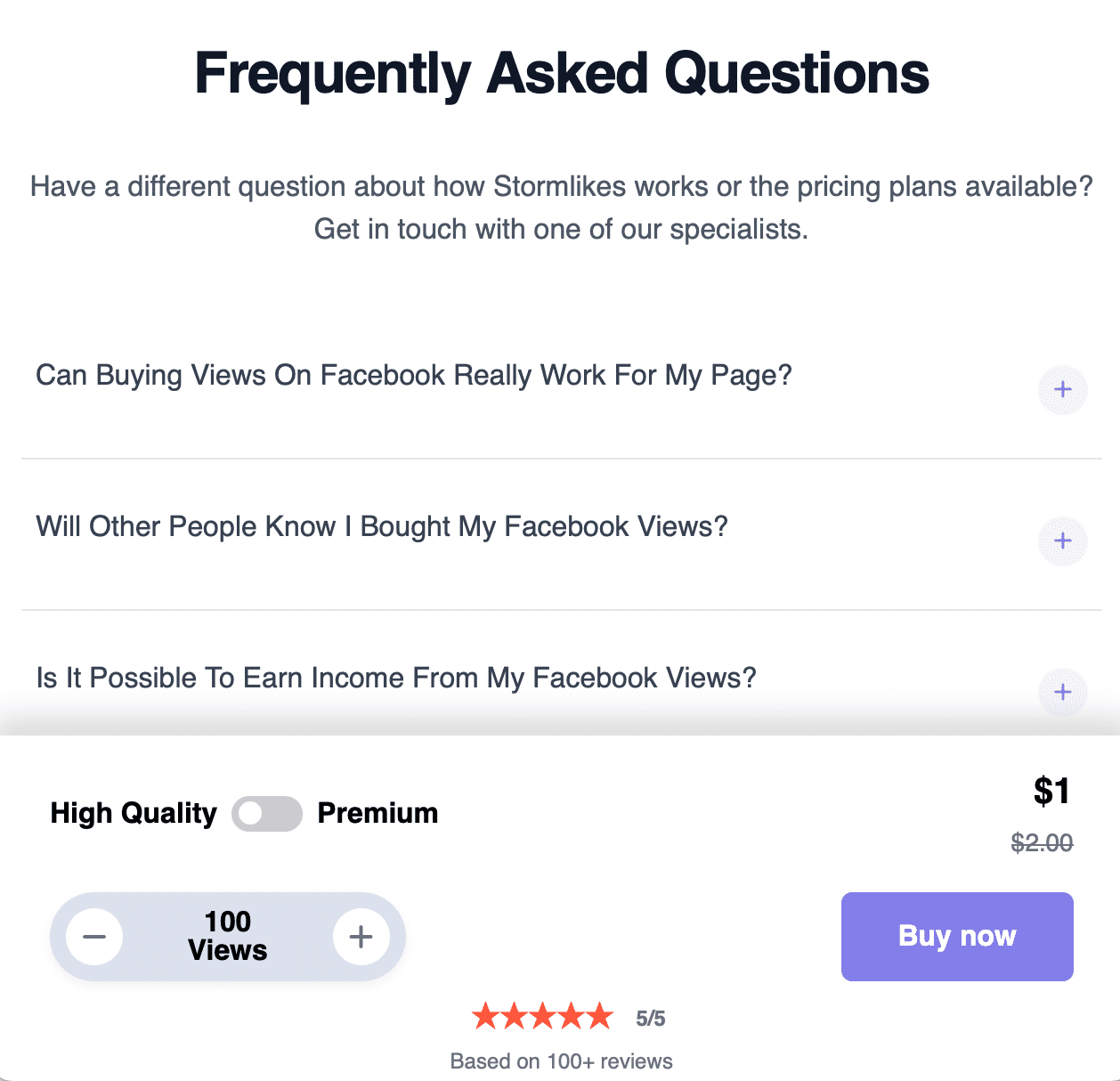Click 'Get in touch with one of our specialists'
Image resolution: width=1120 pixels, height=1081 pixels.
coord(560,229)
